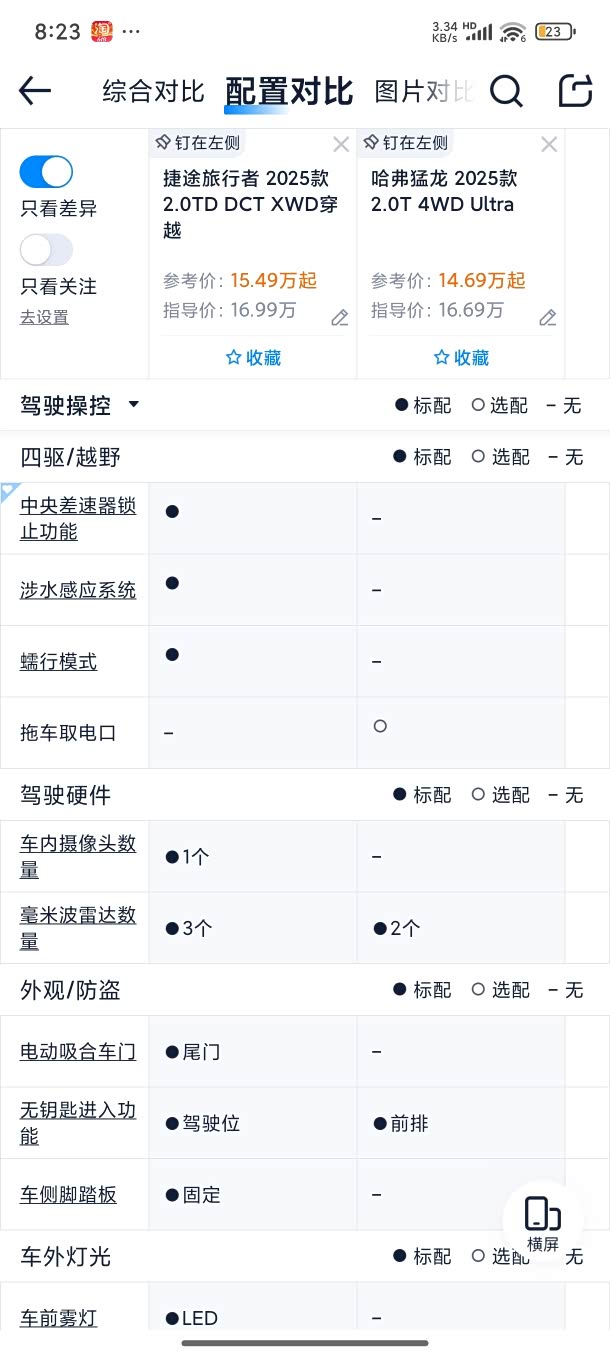Edit the 捷途旅行者 model using pencil icon
610x1356 pixels.
pyautogui.click(x=340, y=318)
